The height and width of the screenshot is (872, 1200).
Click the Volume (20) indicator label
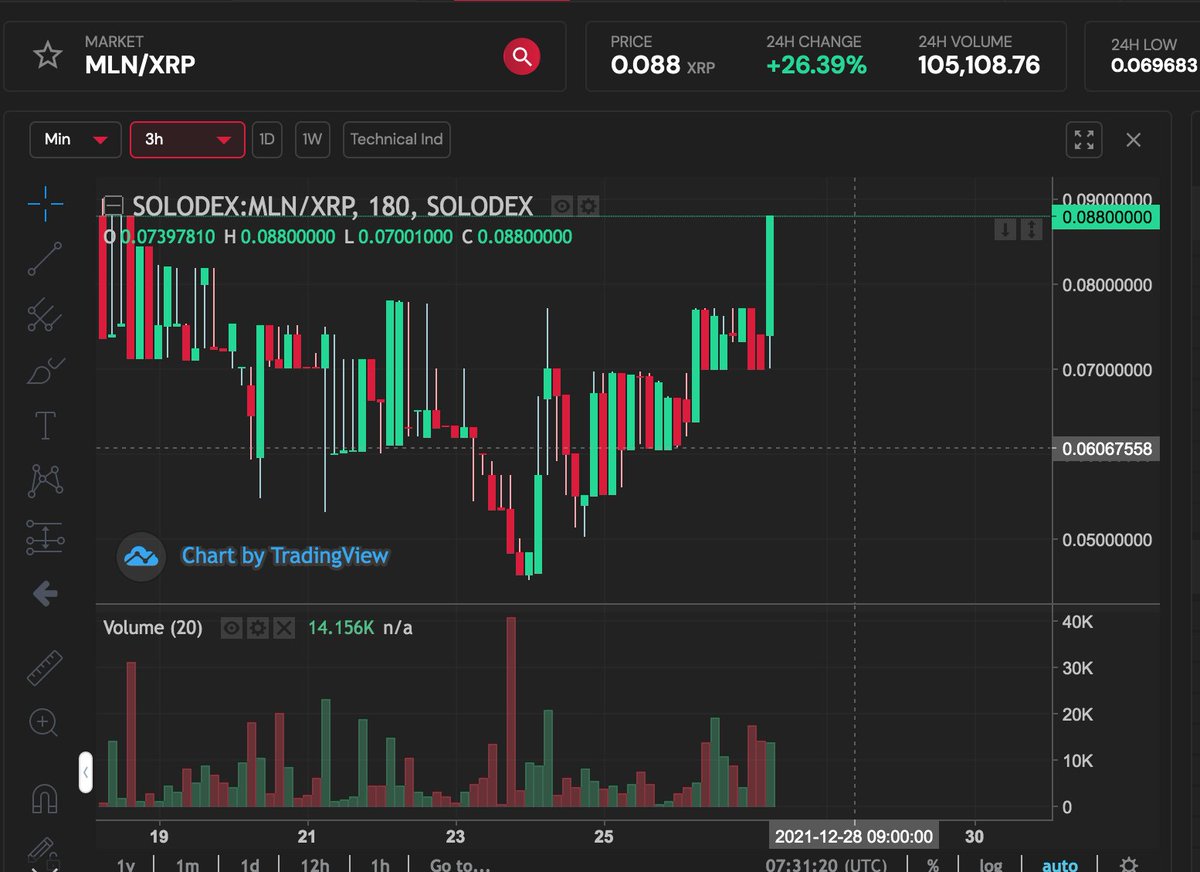153,628
